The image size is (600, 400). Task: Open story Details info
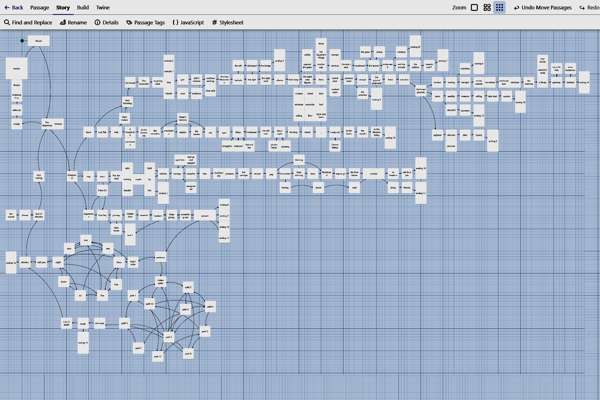click(107, 21)
